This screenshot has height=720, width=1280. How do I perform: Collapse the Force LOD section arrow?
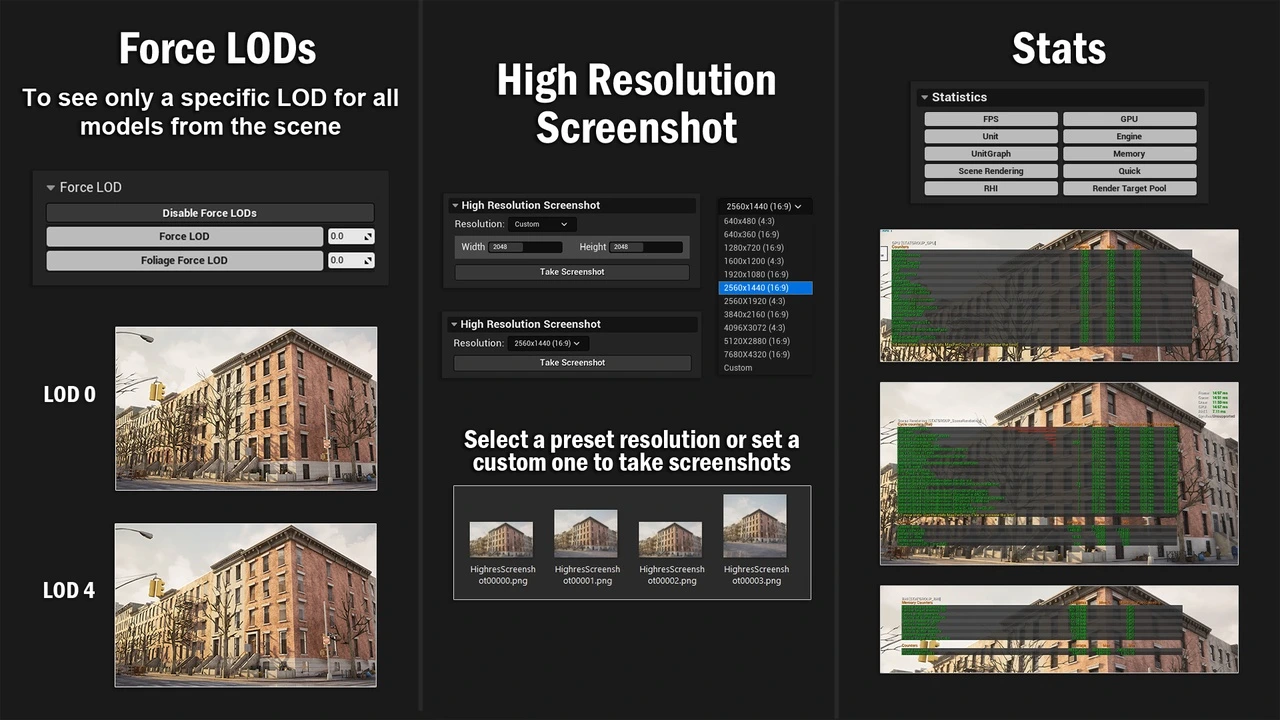tap(51, 188)
